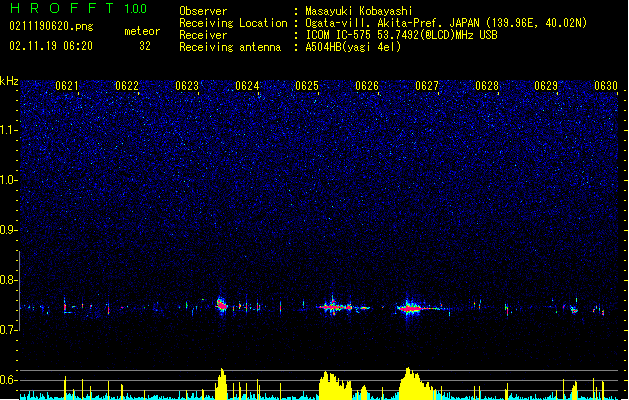The height and width of the screenshot is (400, 629).
Task: Click the 0628 time marker
Action: (487, 86)
